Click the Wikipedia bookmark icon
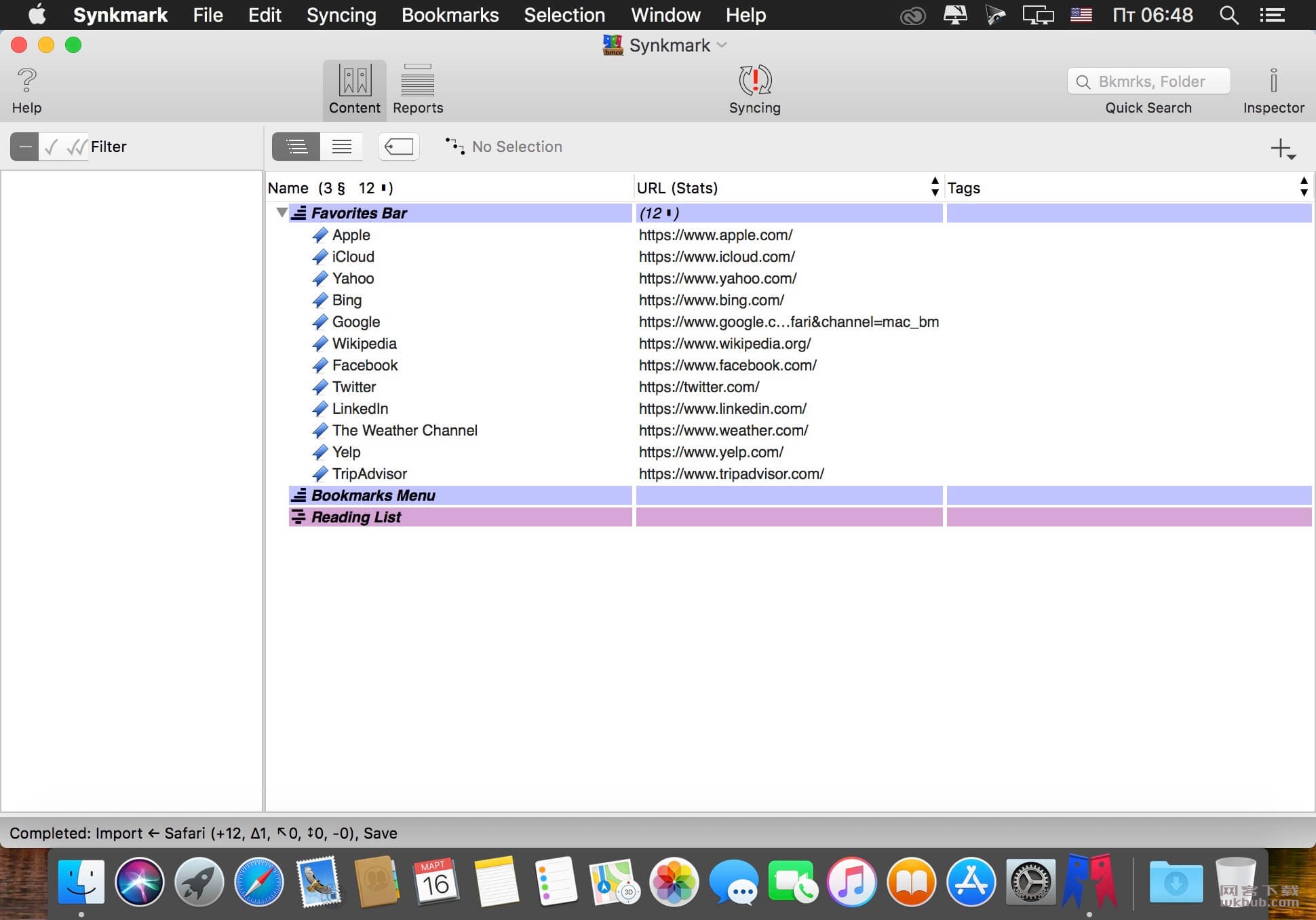This screenshot has width=1316, height=920. [x=320, y=343]
